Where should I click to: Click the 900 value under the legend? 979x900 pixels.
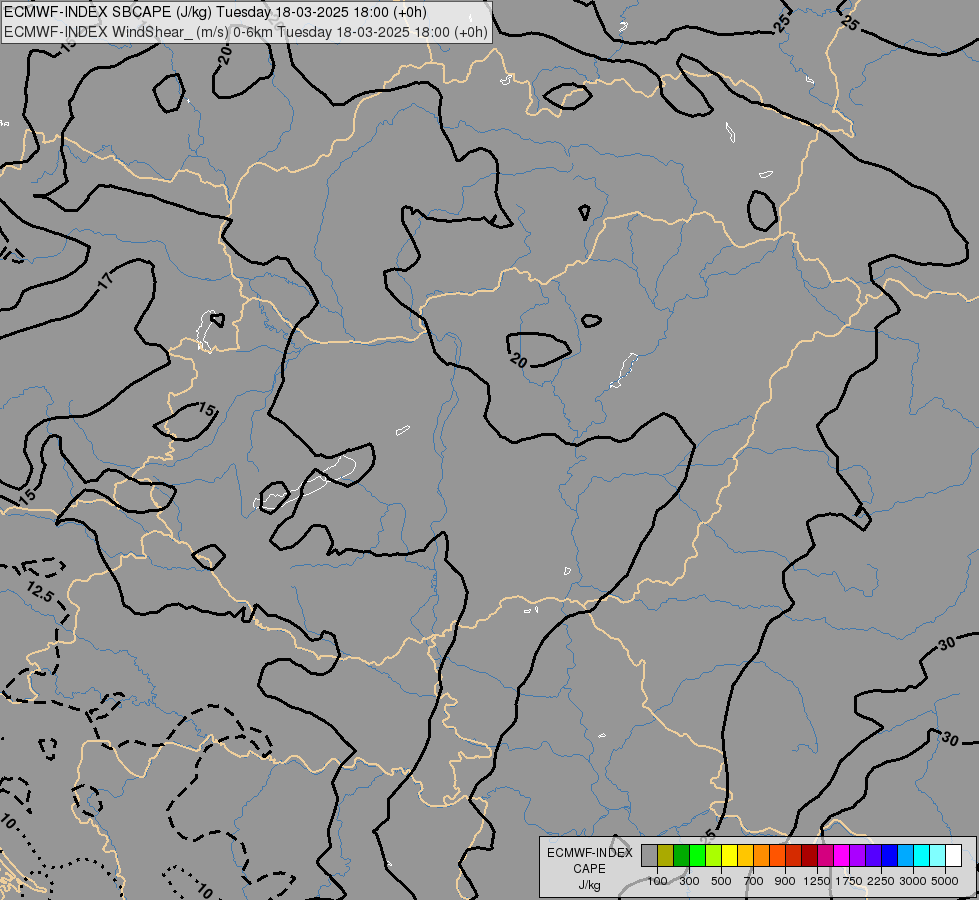click(785, 881)
